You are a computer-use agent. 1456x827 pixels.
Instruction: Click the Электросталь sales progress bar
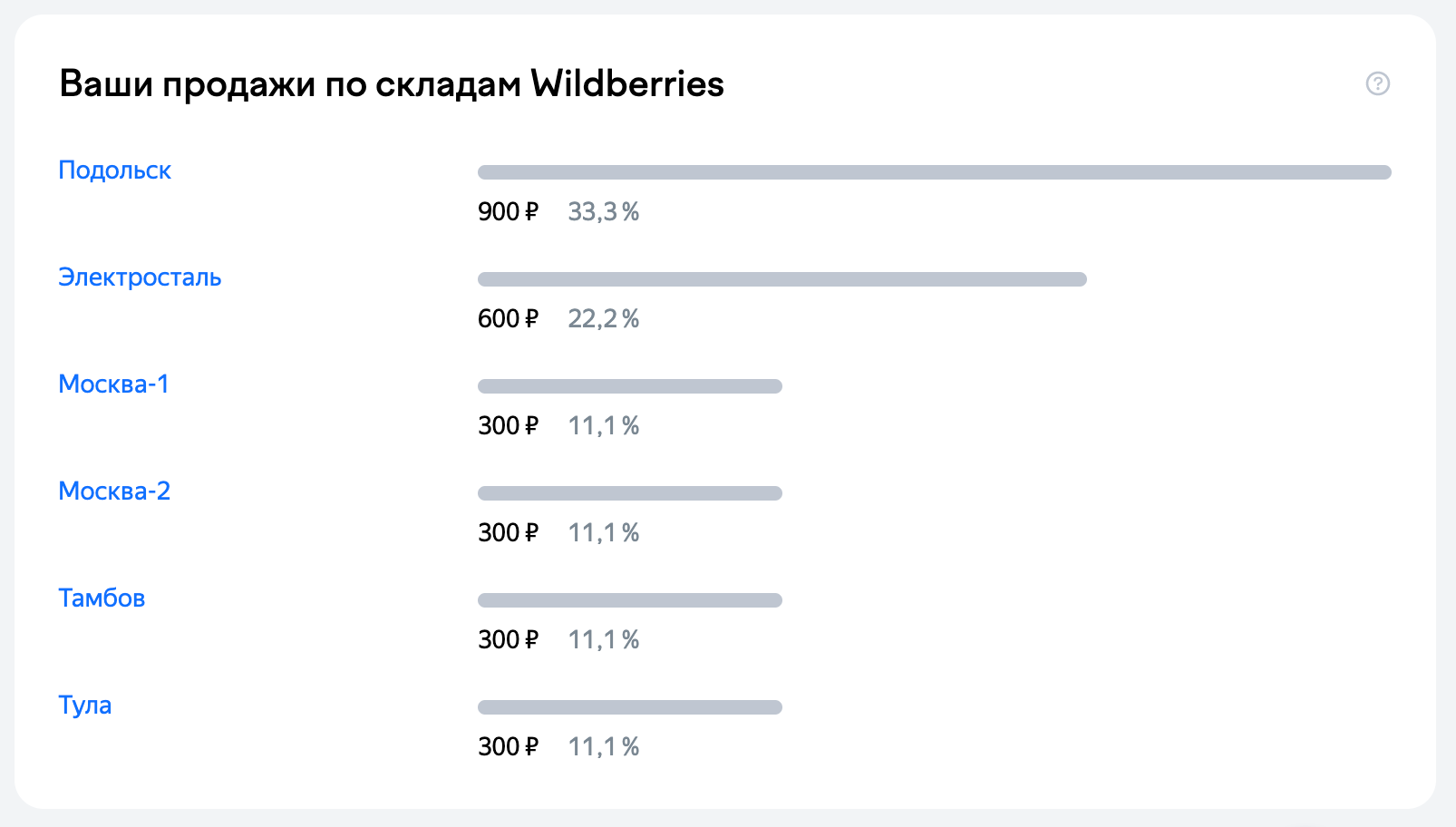[x=782, y=279]
